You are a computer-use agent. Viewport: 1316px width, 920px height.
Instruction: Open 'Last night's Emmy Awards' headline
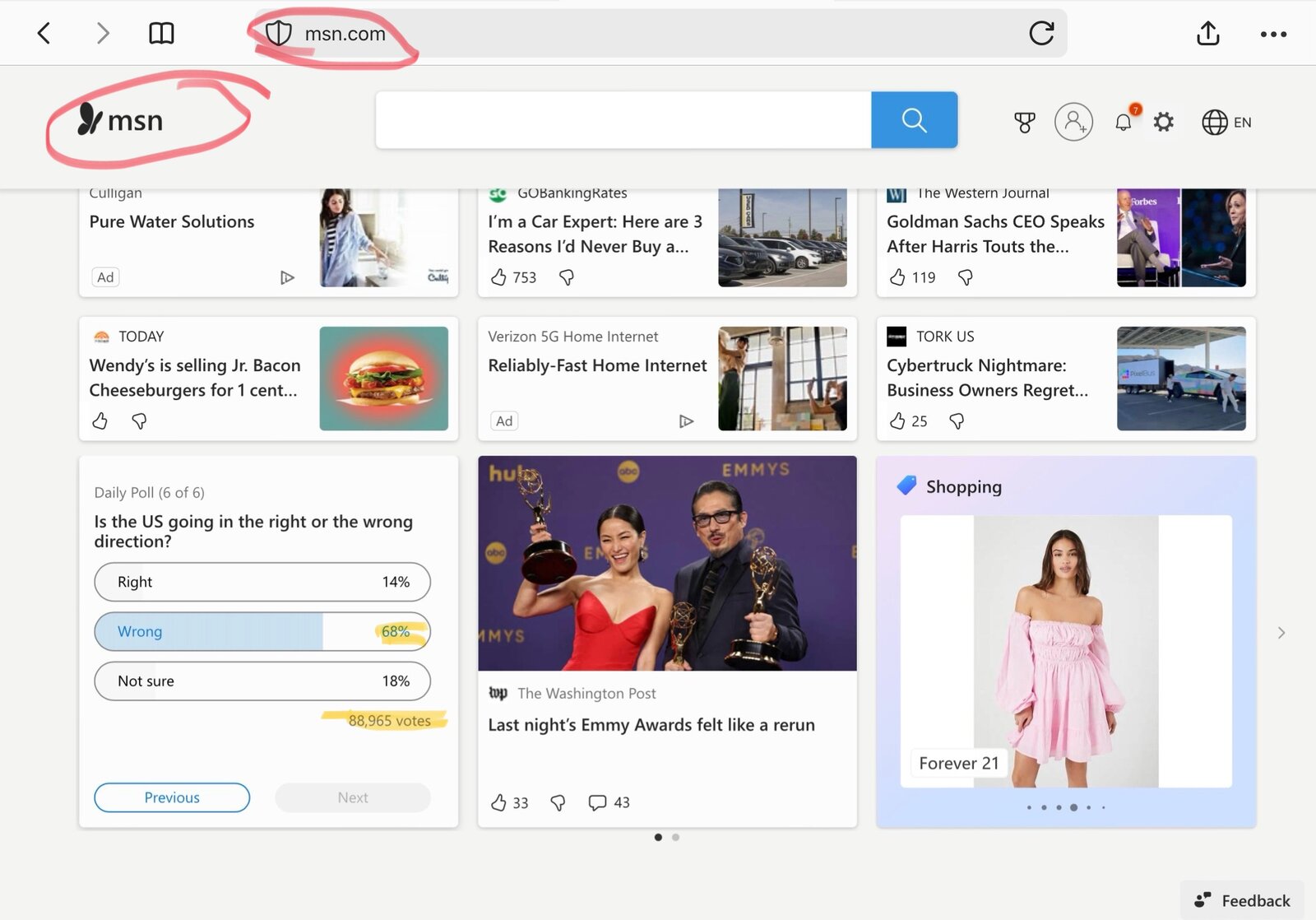coord(651,725)
